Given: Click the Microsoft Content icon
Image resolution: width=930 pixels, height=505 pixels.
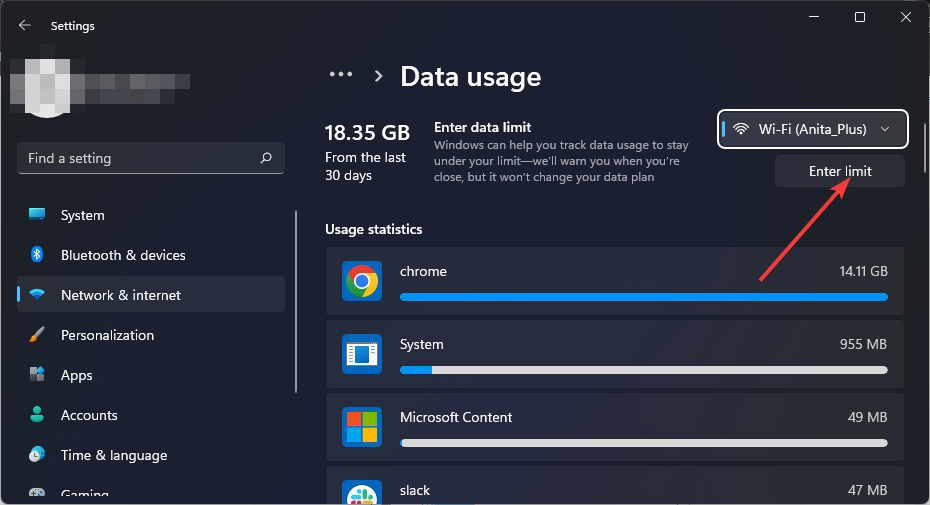Looking at the screenshot, I should [x=361, y=427].
